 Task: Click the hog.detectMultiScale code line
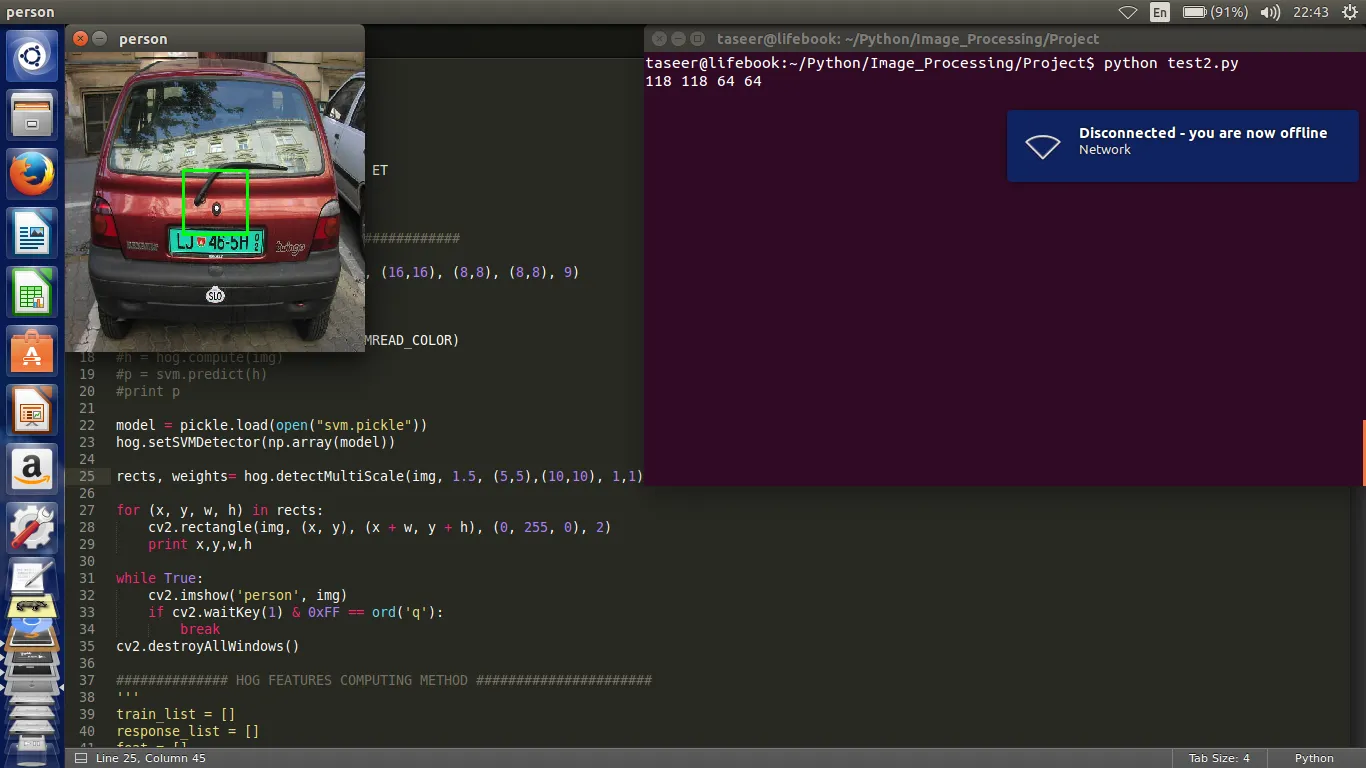(x=379, y=476)
